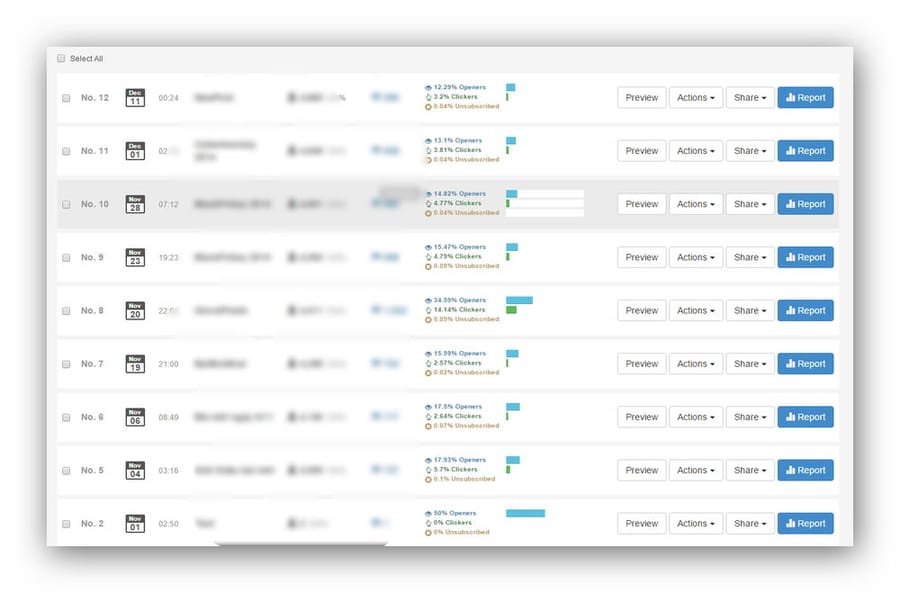
Task: View Report for campaign No. 11
Action: tap(805, 151)
